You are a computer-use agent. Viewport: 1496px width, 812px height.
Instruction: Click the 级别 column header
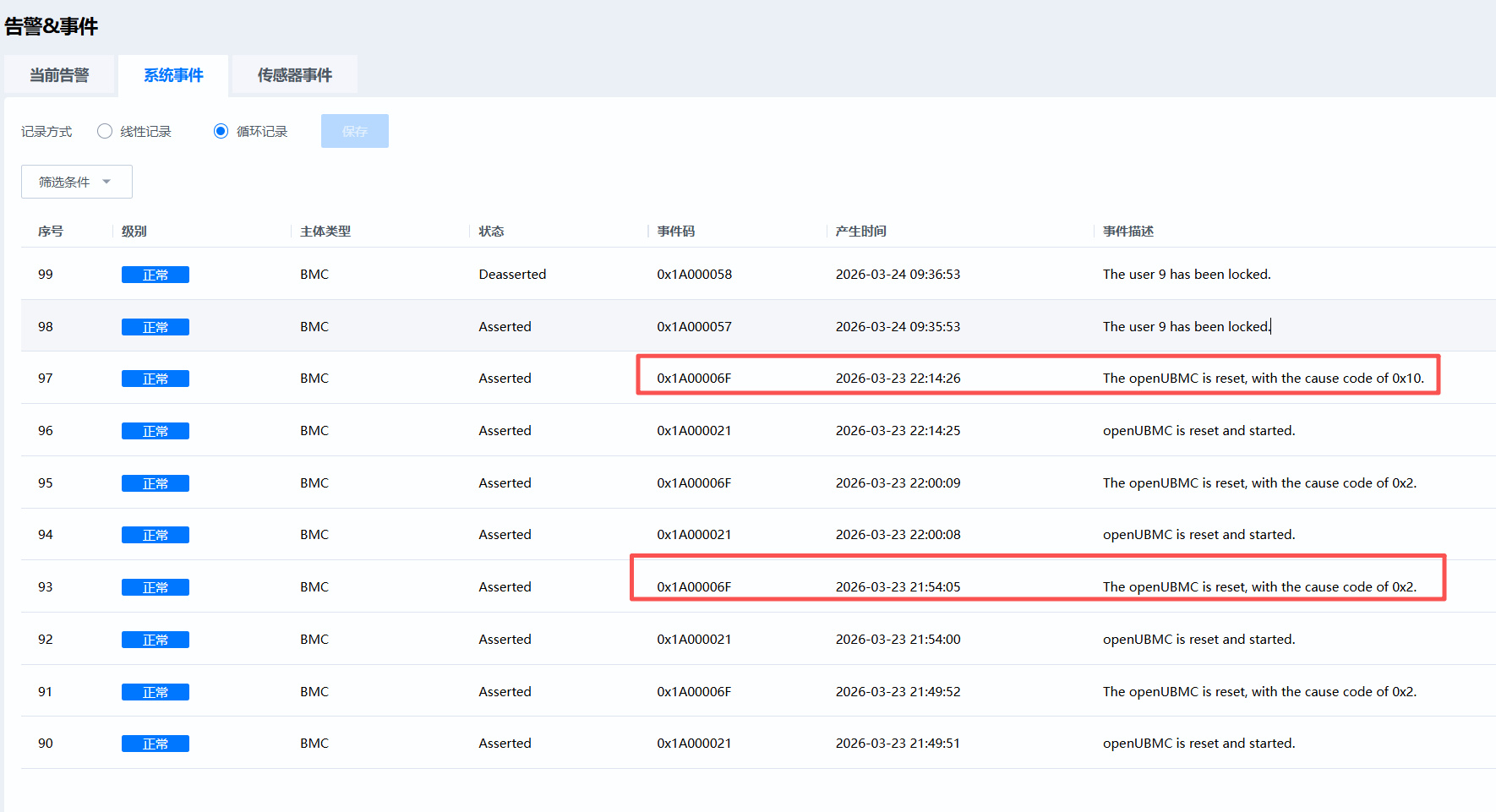point(134,232)
